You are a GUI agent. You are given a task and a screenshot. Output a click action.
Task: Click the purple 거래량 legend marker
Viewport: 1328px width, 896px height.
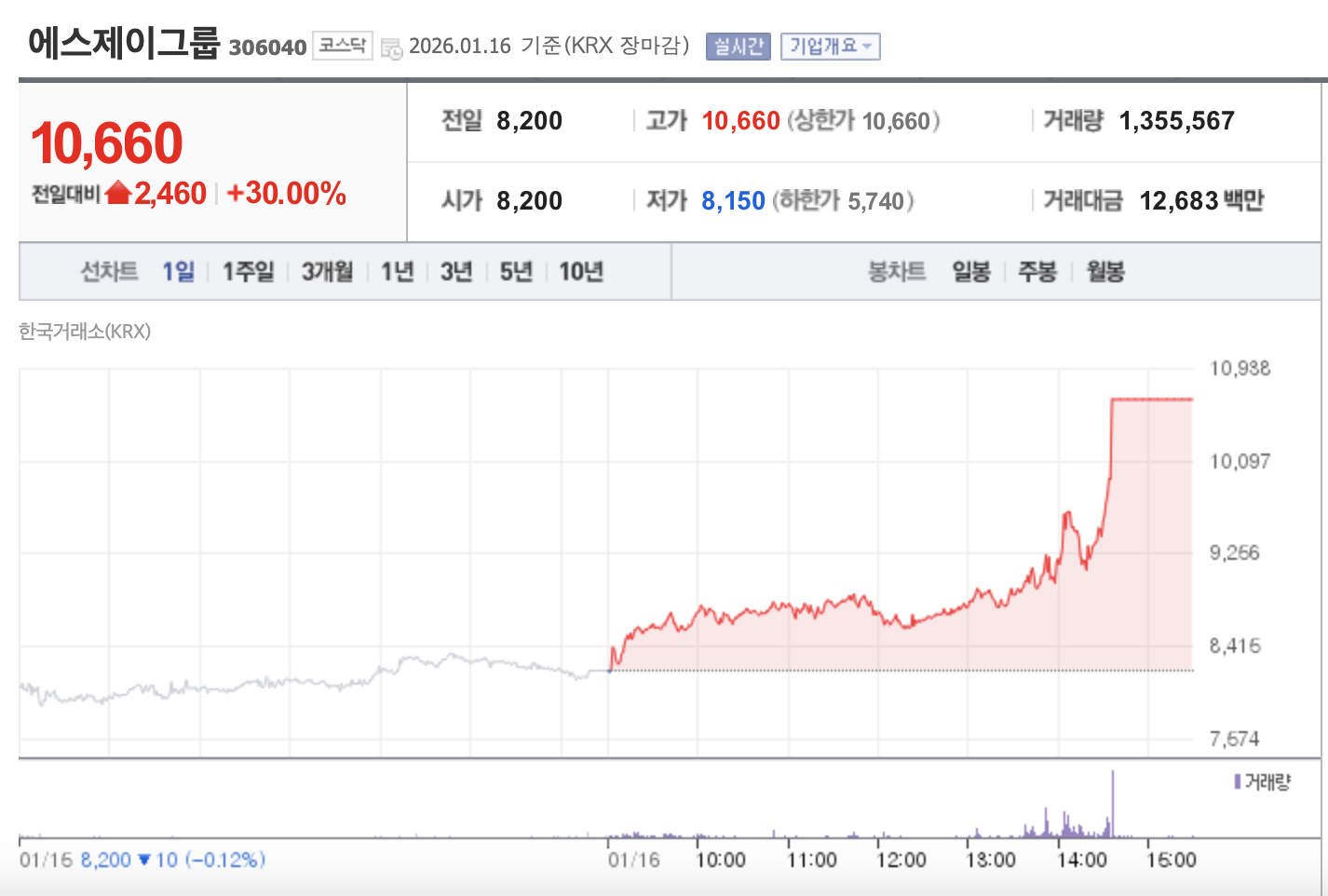tap(1238, 781)
